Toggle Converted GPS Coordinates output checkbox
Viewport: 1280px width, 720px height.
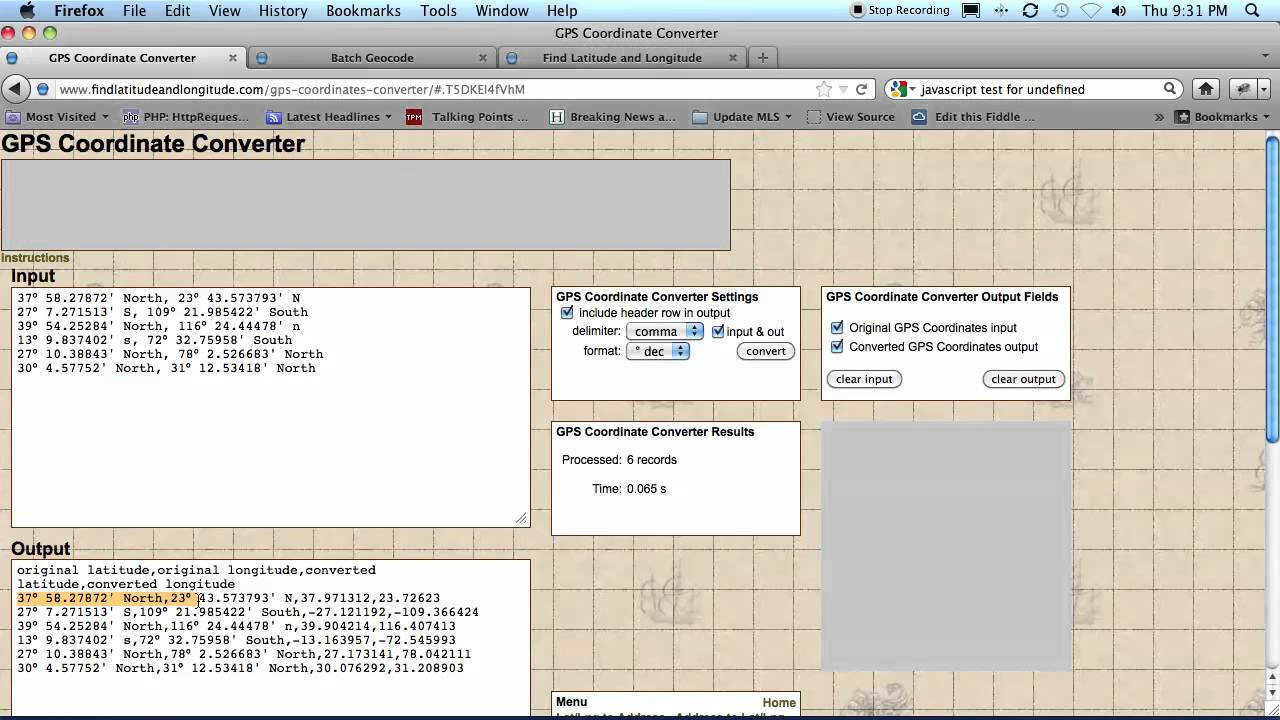(x=837, y=347)
